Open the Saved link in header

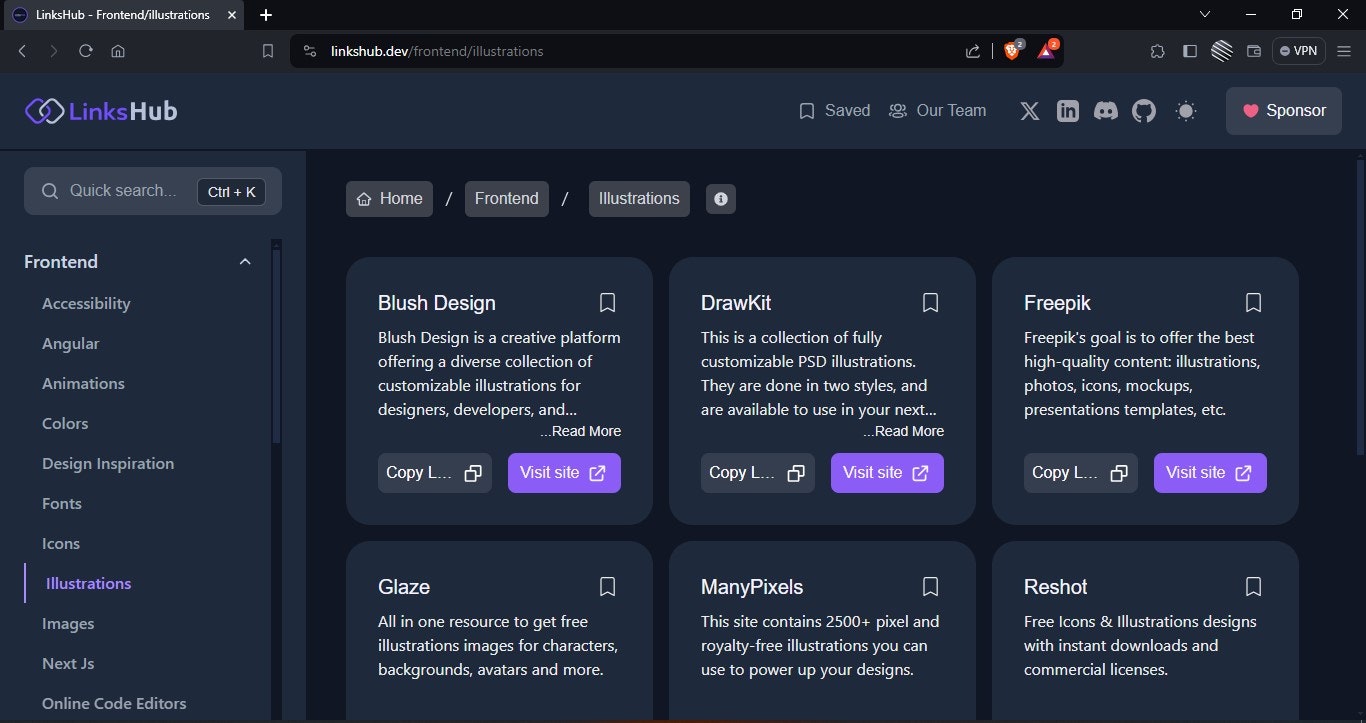tap(835, 111)
